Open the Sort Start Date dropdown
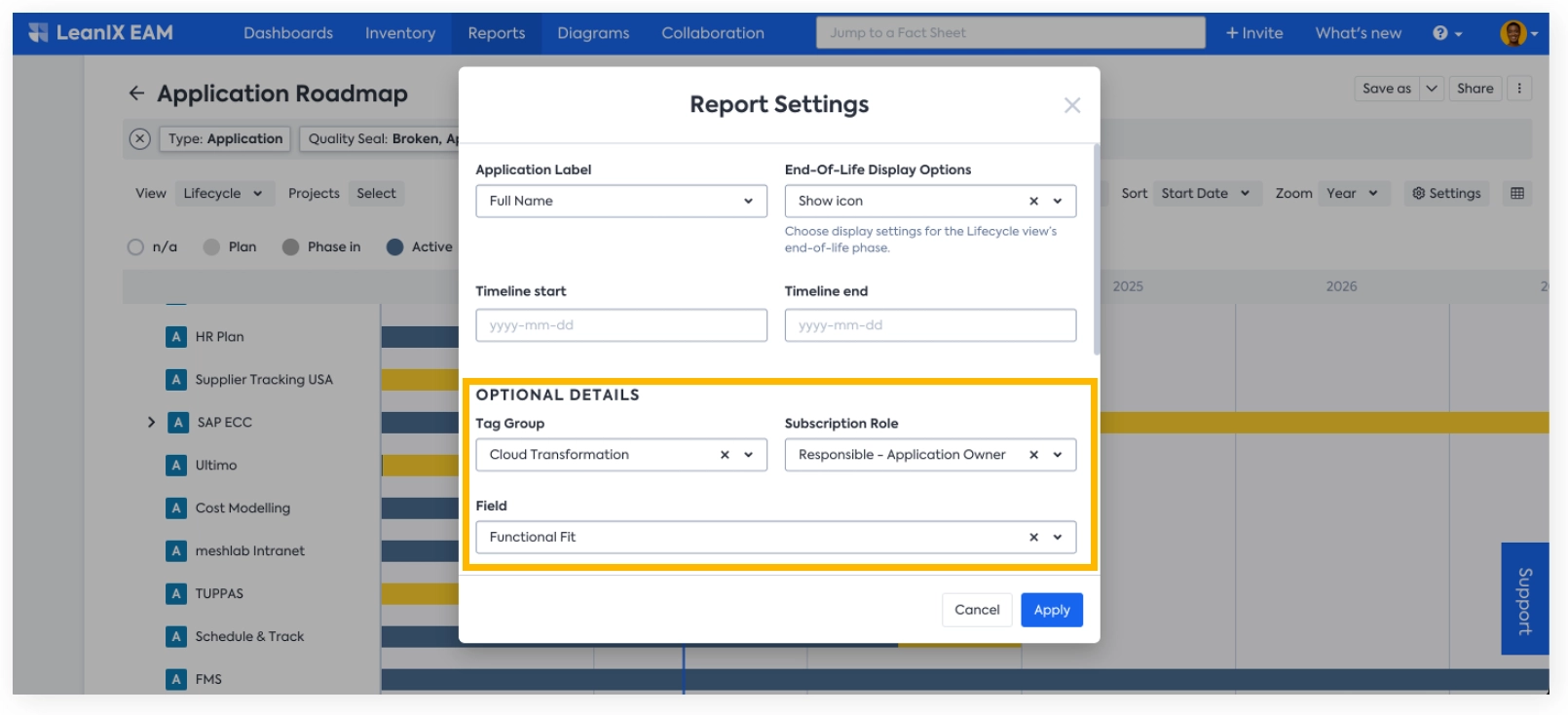 click(x=1206, y=193)
